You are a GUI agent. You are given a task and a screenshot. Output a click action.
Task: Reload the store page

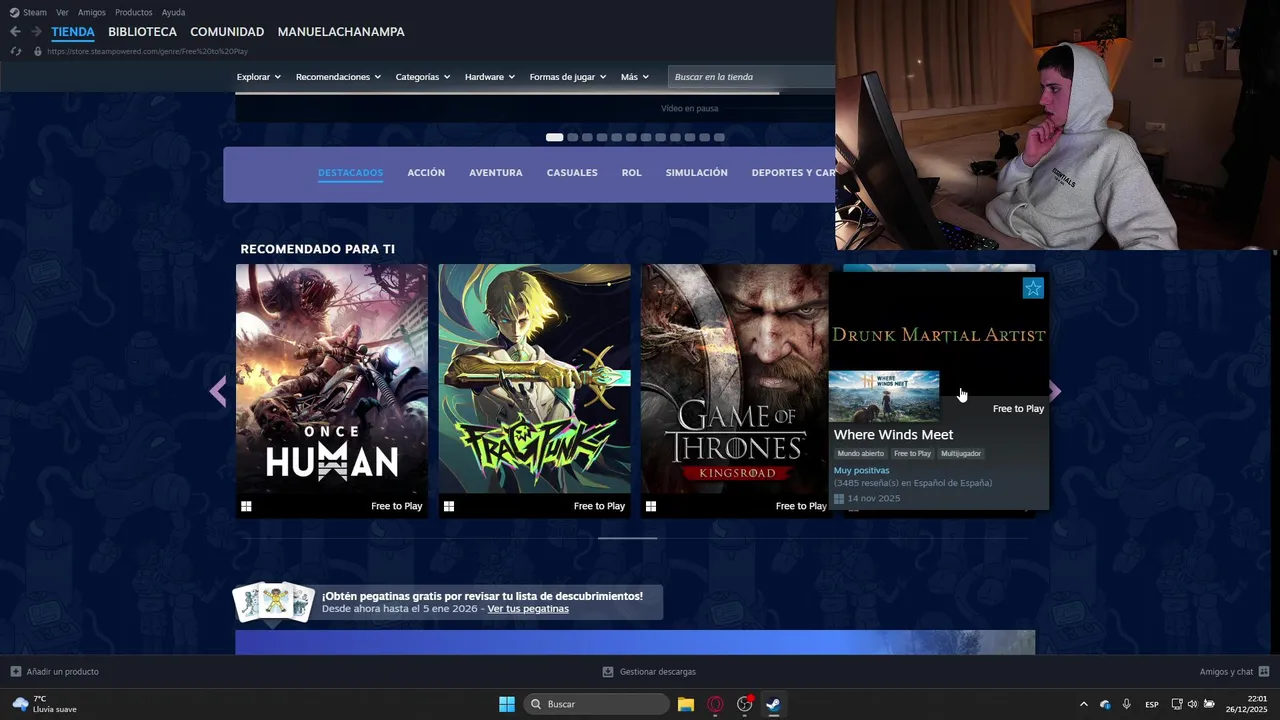16,51
